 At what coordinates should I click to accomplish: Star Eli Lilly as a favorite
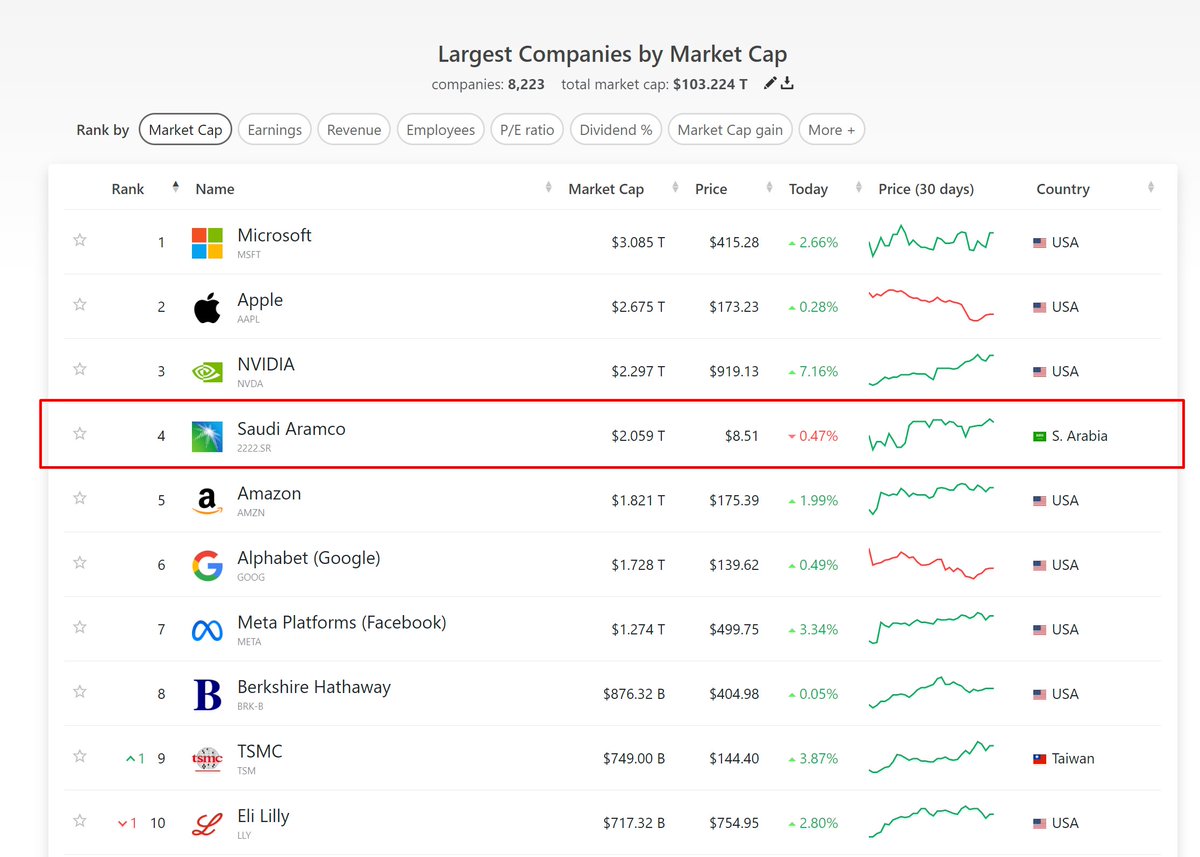[80, 820]
